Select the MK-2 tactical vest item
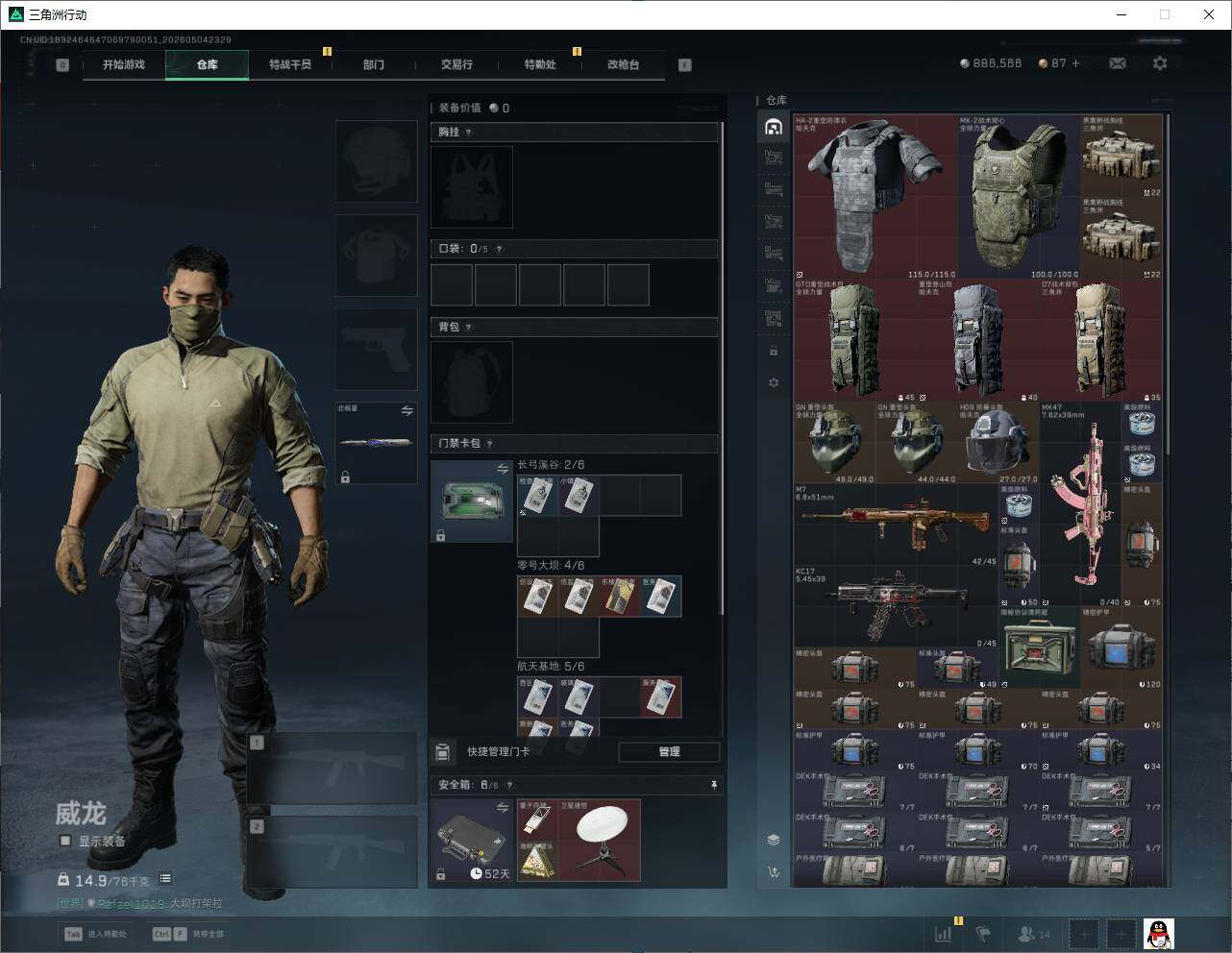The width and height of the screenshot is (1232, 953). [x=1019, y=197]
